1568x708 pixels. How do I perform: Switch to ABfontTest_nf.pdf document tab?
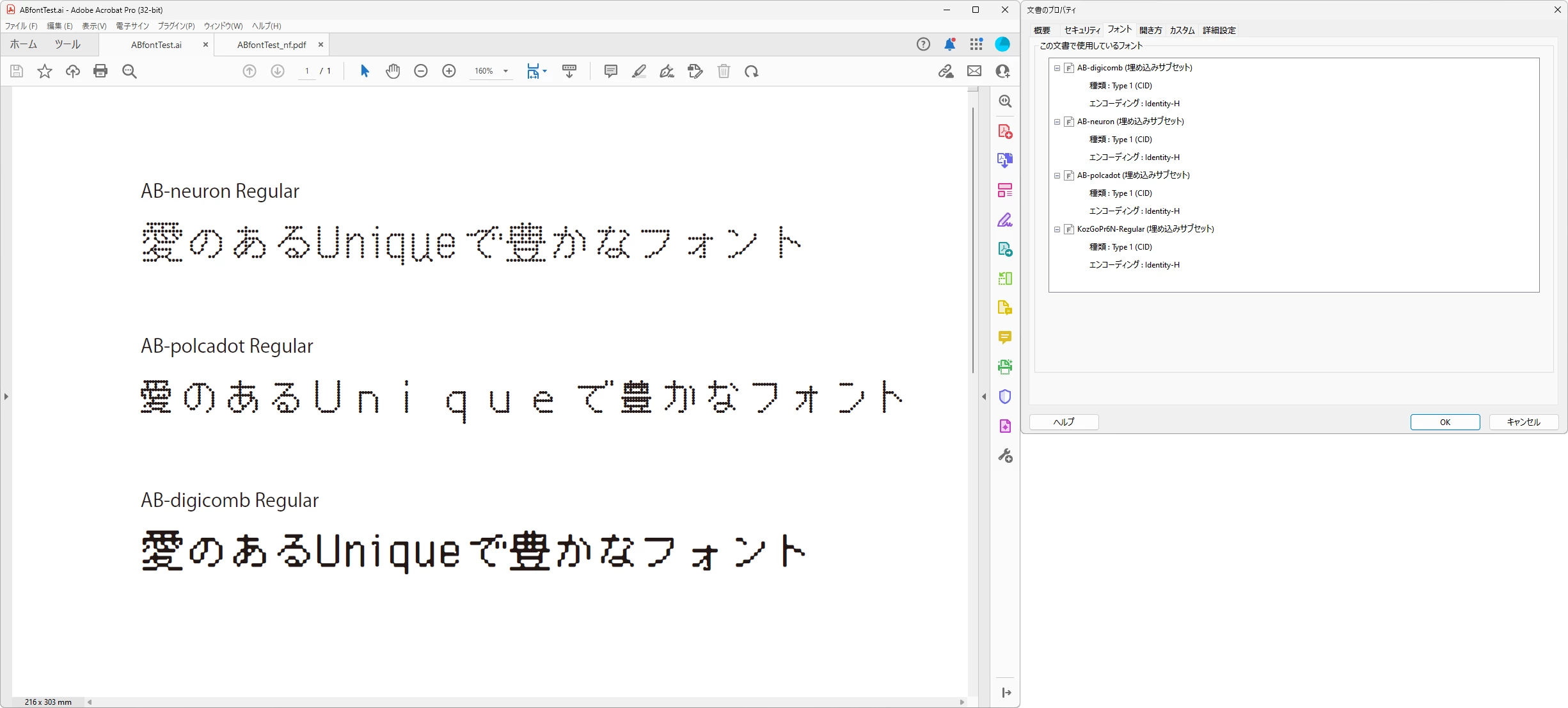[x=271, y=45]
